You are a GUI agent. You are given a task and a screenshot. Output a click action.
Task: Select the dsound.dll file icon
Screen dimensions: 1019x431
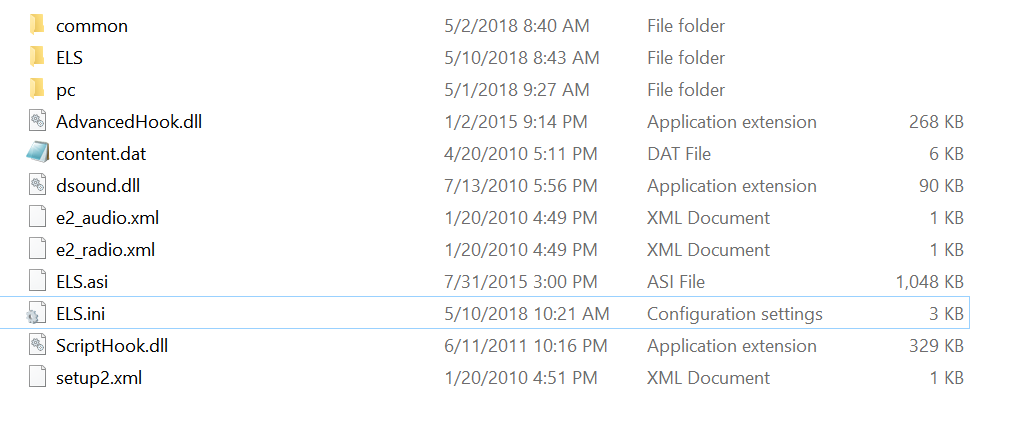coord(37,186)
